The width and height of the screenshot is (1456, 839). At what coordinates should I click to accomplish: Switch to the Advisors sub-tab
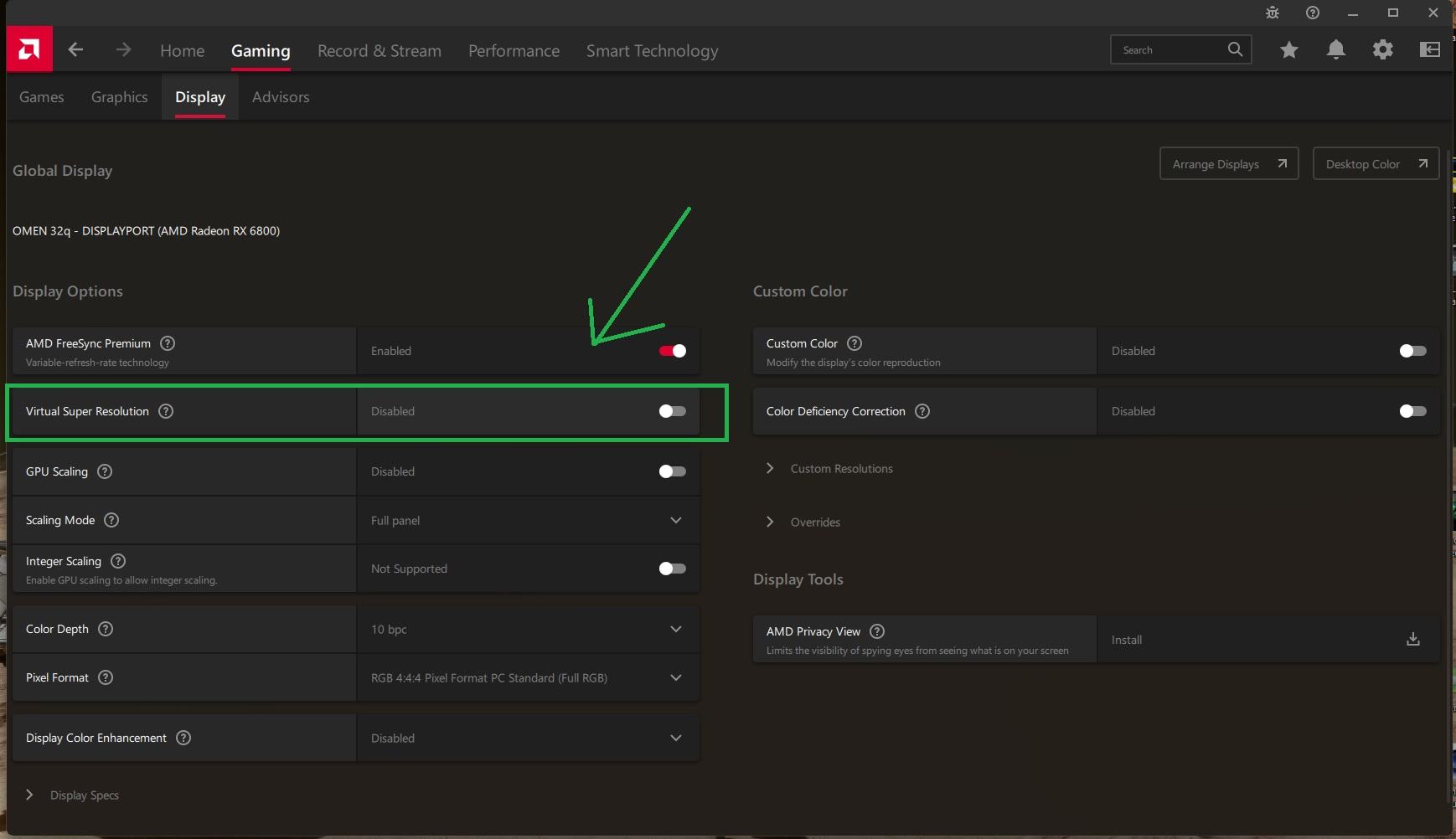pyautogui.click(x=281, y=96)
